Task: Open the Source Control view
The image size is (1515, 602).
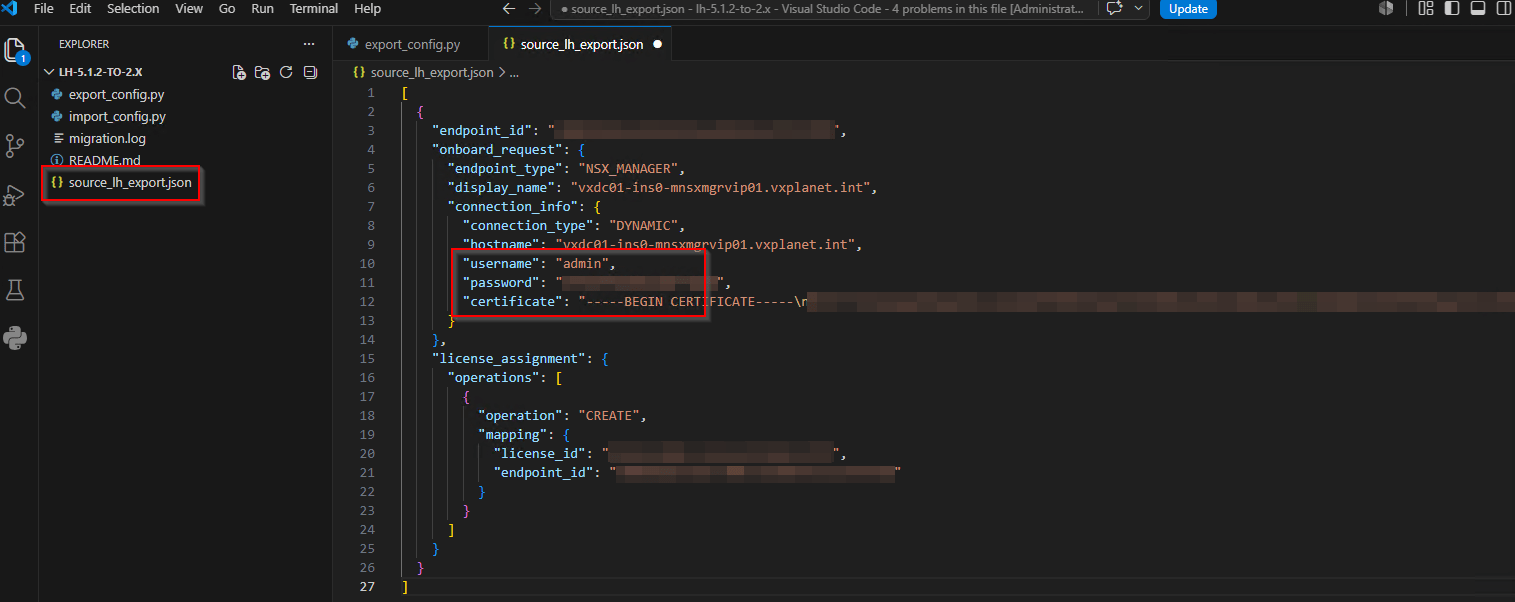Action: click(15, 146)
